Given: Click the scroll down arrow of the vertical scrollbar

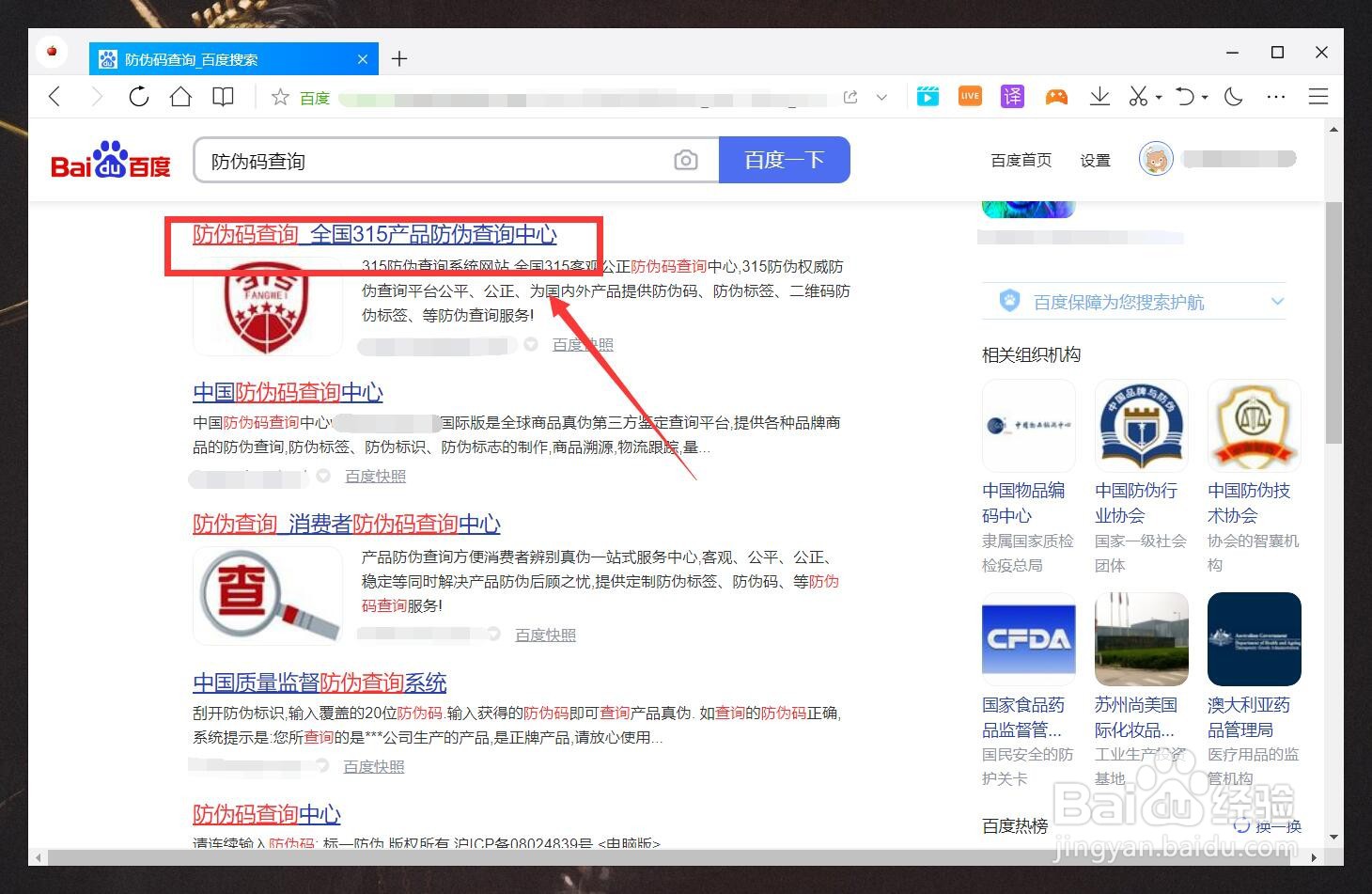Looking at the screenshot, I should point(1333,837).
